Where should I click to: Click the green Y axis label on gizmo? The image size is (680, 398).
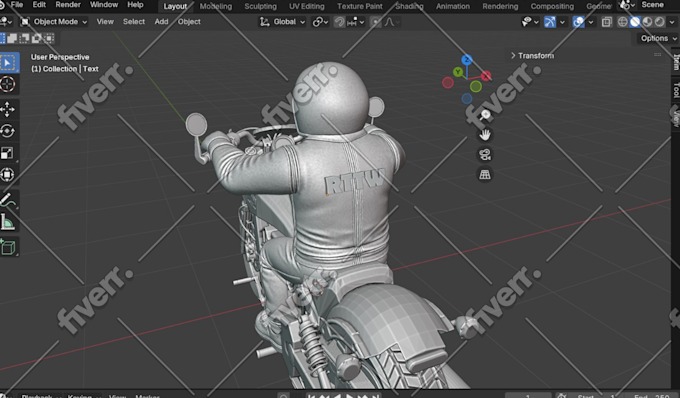(458, 72)
